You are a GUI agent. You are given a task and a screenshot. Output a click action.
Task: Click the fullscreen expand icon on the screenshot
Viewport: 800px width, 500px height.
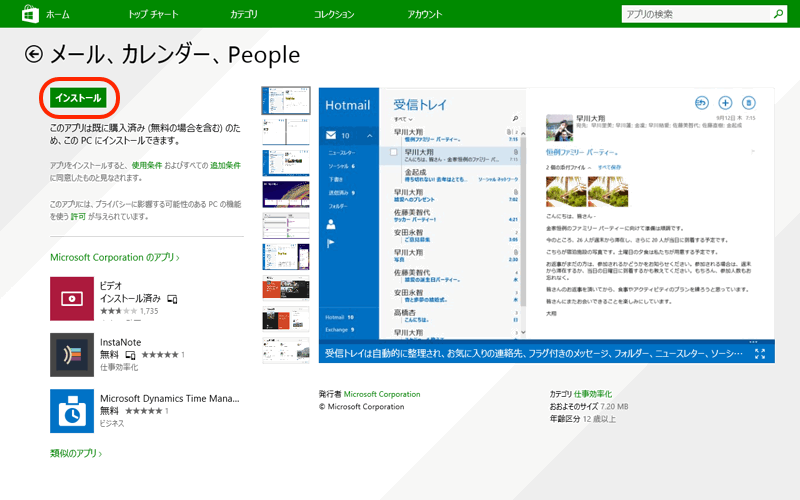tap(761, 353)
